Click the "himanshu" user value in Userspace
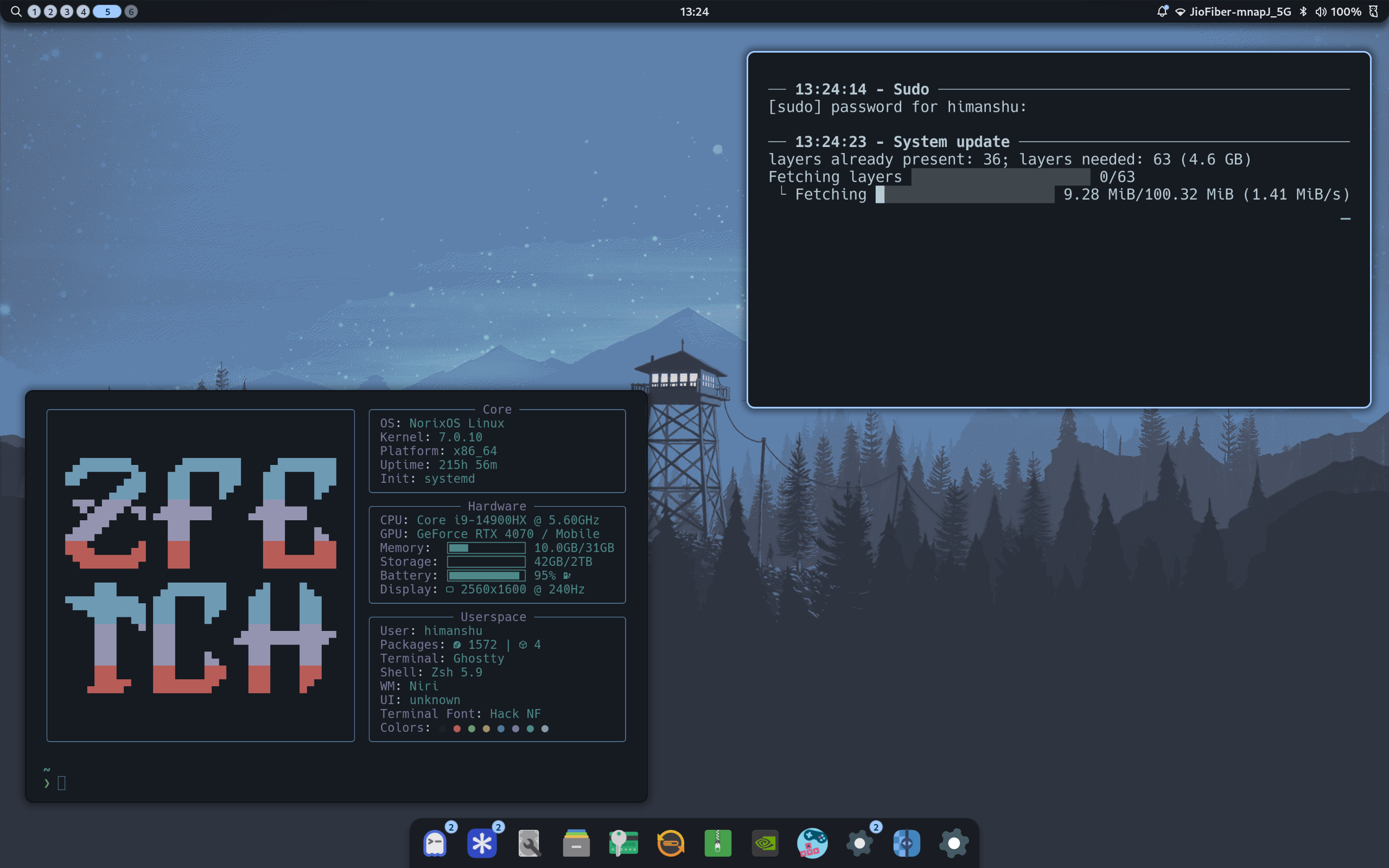The width and height of the screenshot is (1389, 868). [453, 630]
